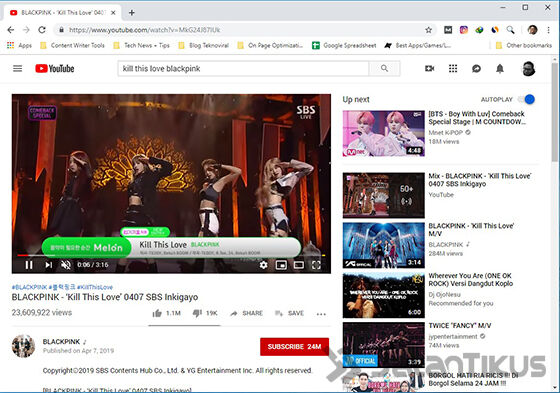Reload the page
The height and width of the screenshot is (393, 560).
pos(42,30)
